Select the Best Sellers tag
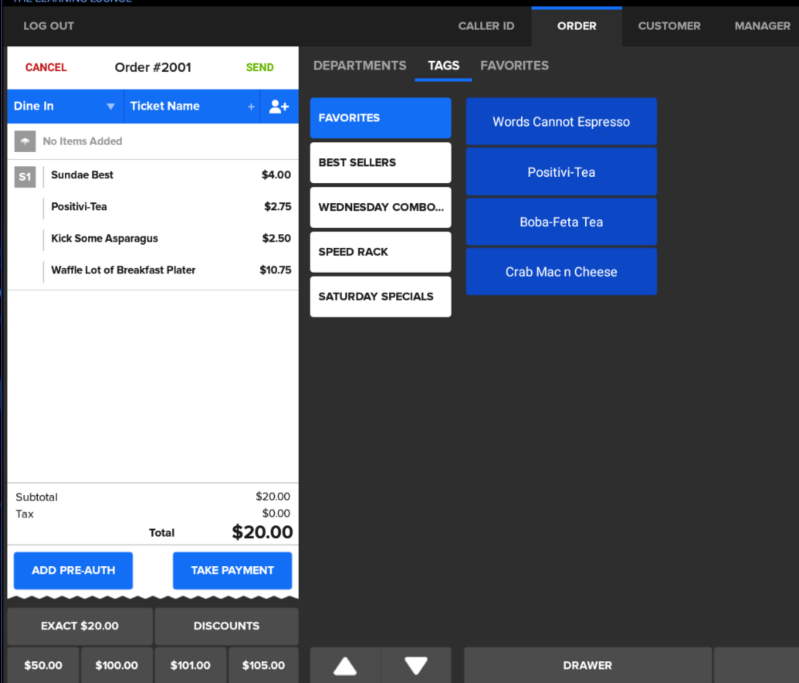 (380, 162)
